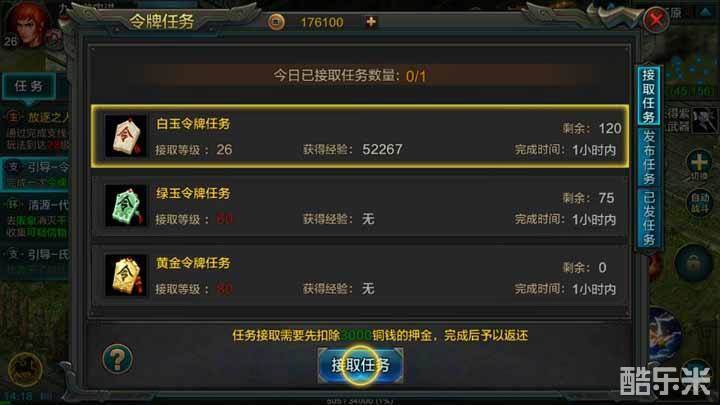Click the 接取任务 button at bottom
The height and width of the screenshot is (405, 720).
tap(360, 365)
